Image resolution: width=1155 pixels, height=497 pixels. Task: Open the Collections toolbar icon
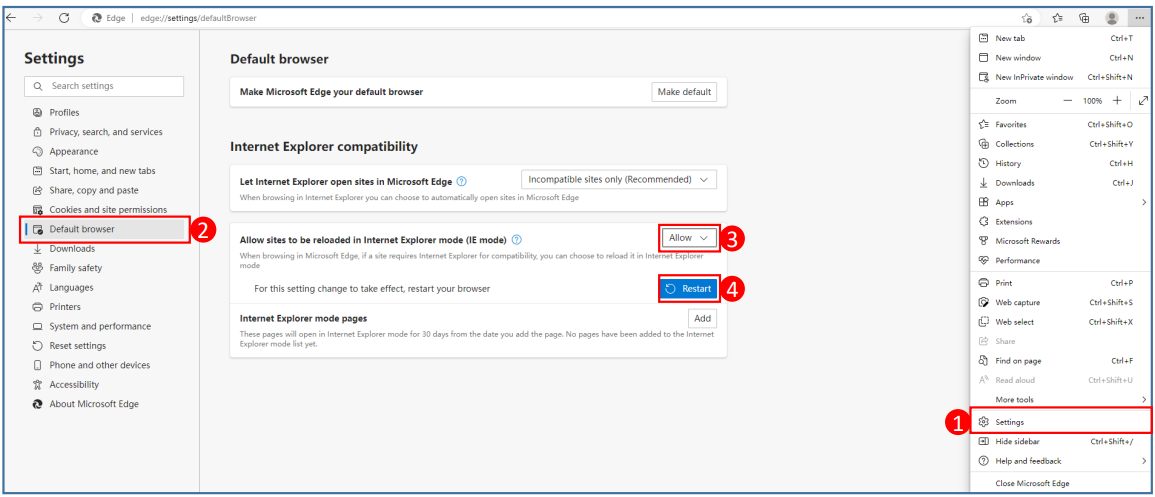click(x=1084, y=18)
